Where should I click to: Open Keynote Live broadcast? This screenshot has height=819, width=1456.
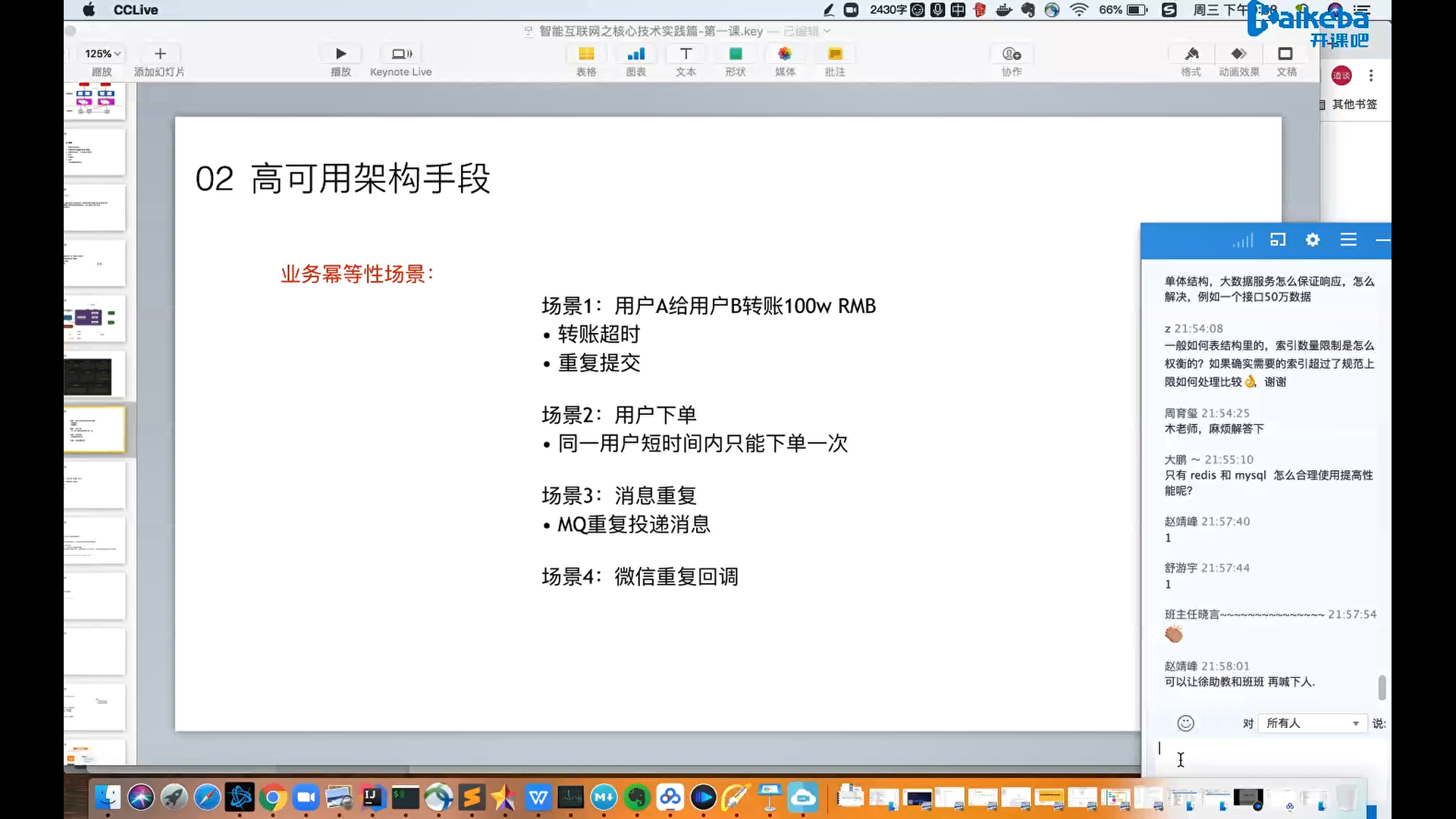coord(400,55)
